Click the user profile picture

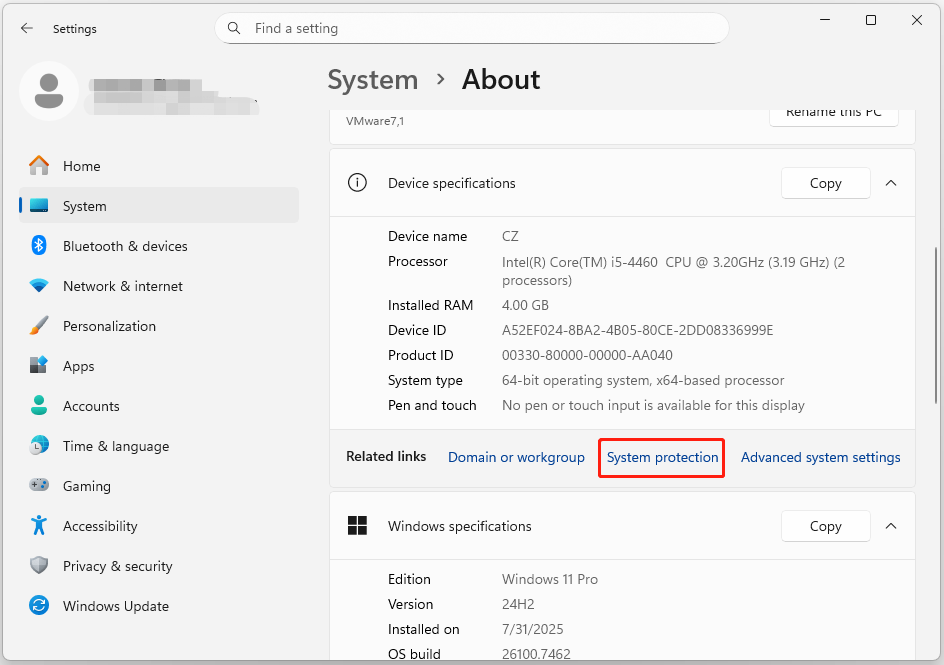(x=49, y=90)
